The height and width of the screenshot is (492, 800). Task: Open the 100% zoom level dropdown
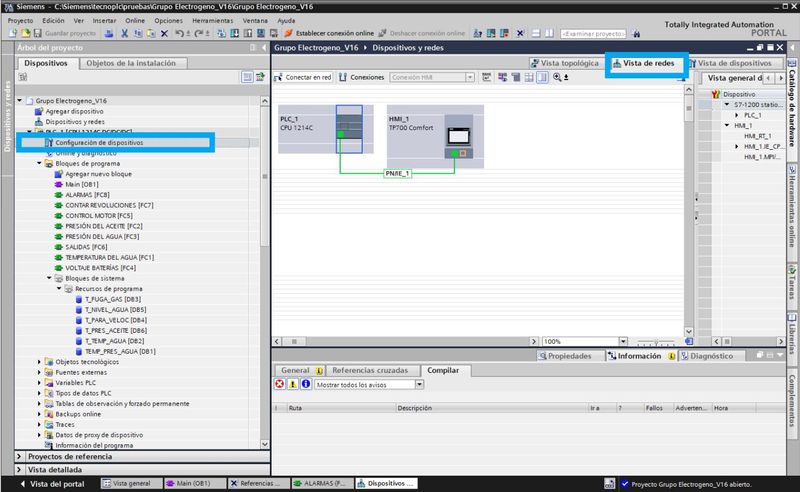623,341
